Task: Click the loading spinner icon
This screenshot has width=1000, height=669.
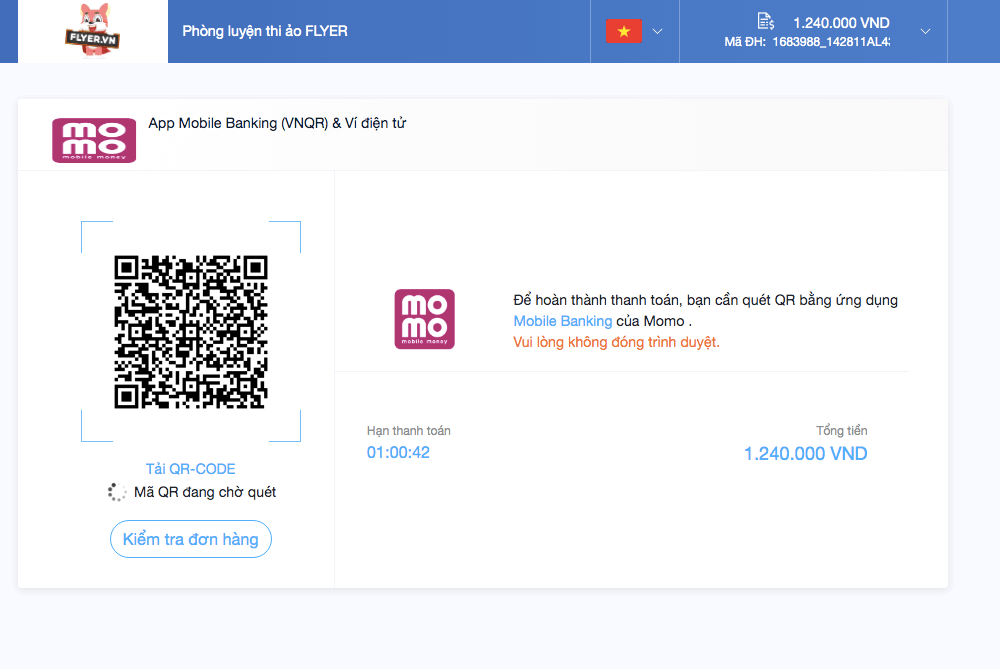Action: click(118, 492)
